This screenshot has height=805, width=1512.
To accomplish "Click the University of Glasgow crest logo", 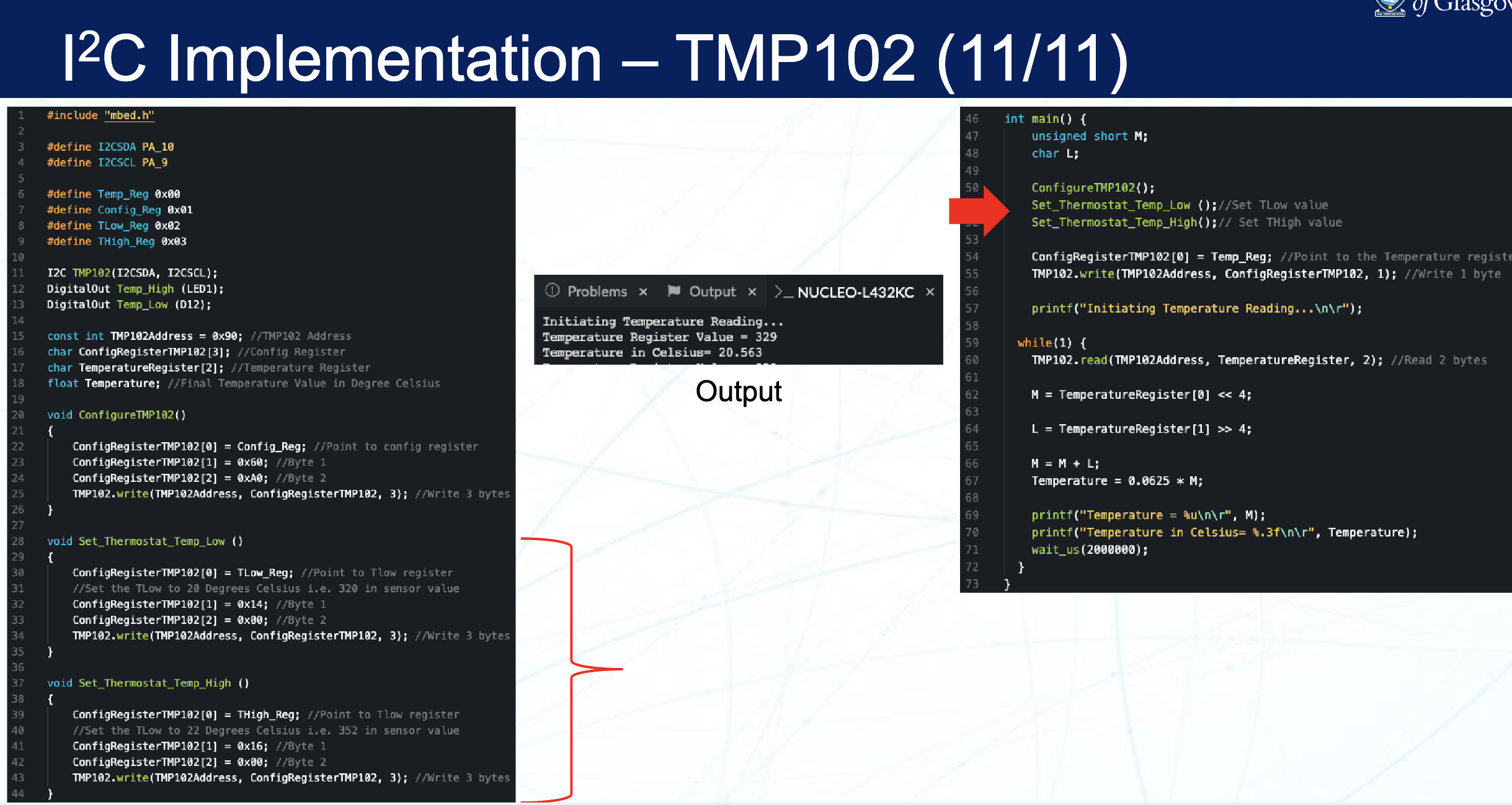I will coord(1389,7).
